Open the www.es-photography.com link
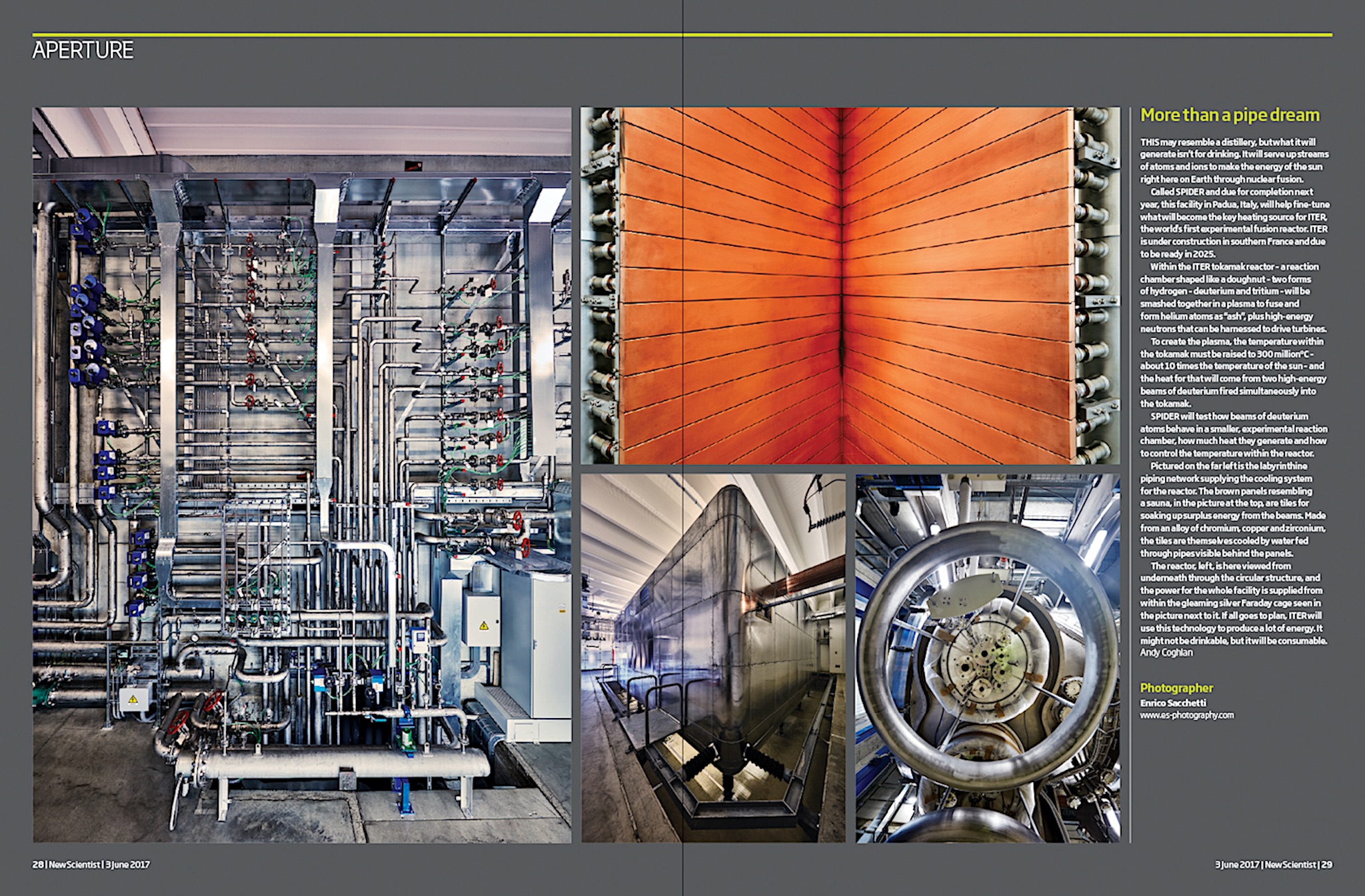The image size is (1365, 896). (1186, 715)
